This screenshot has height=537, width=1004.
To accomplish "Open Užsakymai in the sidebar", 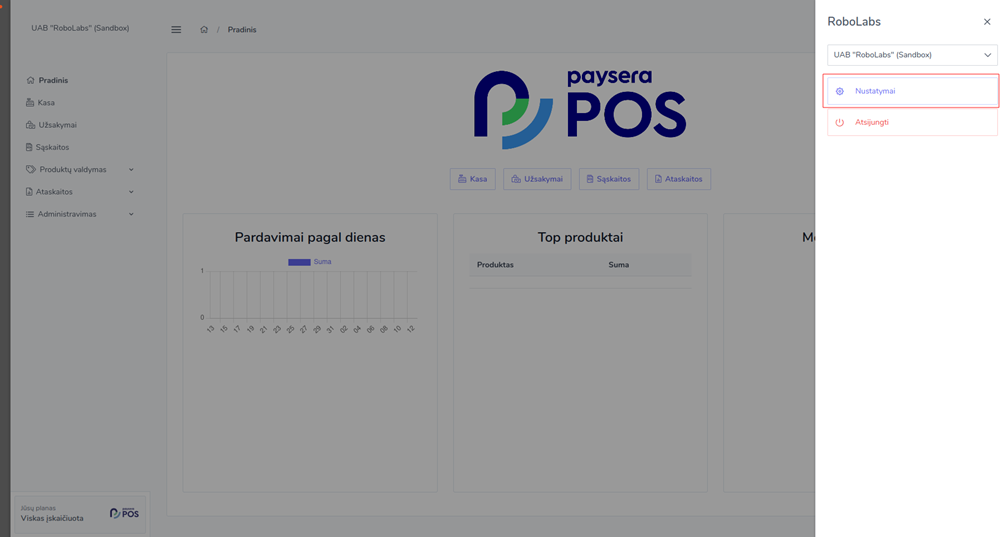I will click(x=58, y=125).
